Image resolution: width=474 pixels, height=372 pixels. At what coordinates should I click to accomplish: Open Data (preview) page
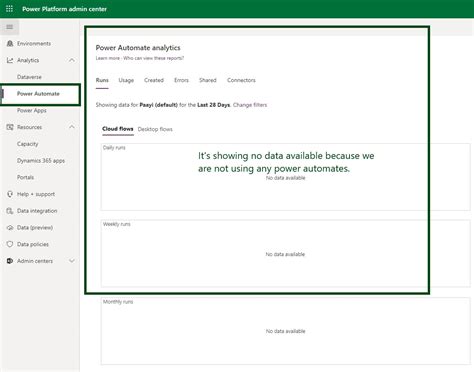35,227
